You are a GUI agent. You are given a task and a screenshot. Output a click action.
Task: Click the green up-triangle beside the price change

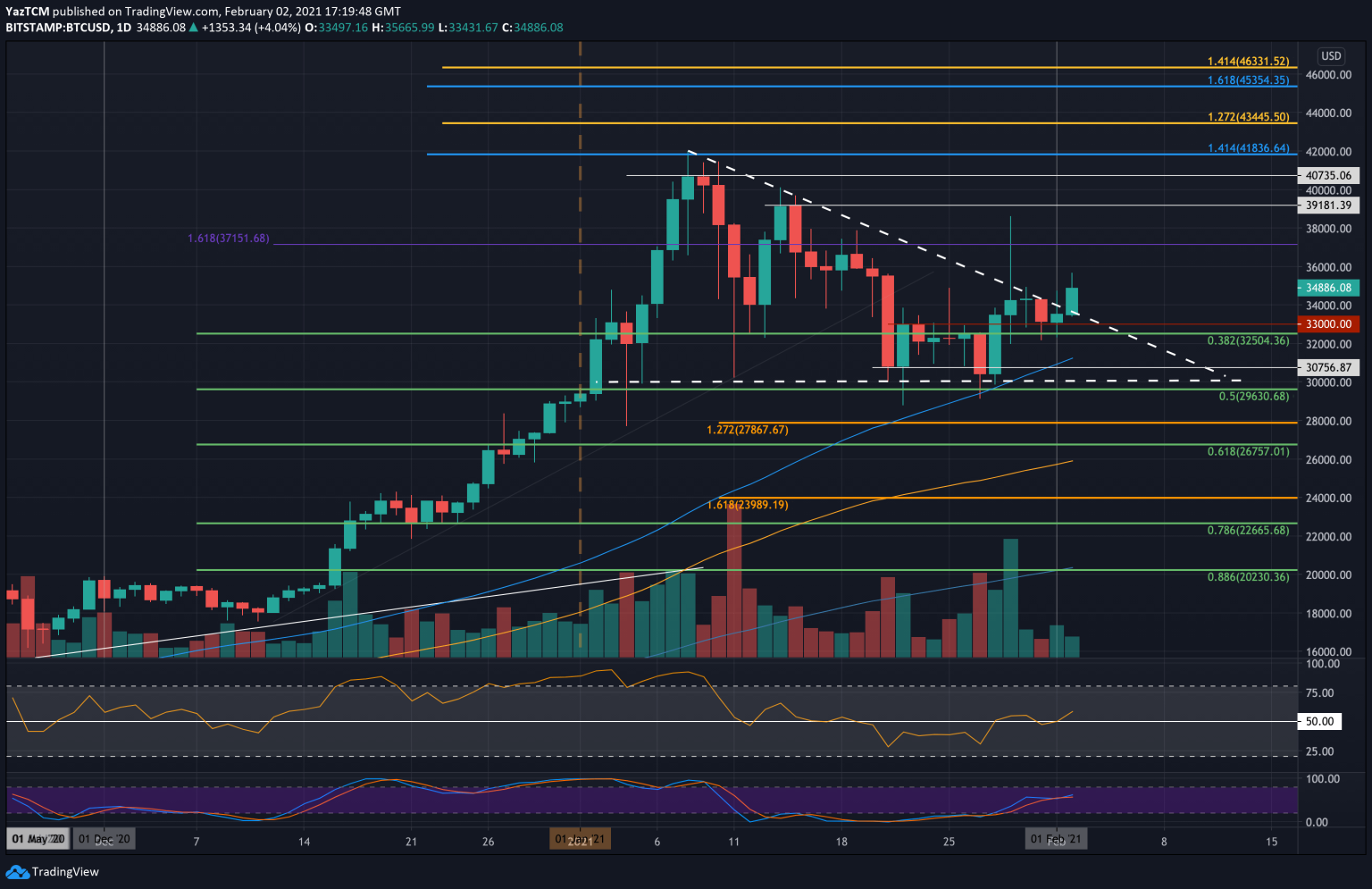[193, 28]
